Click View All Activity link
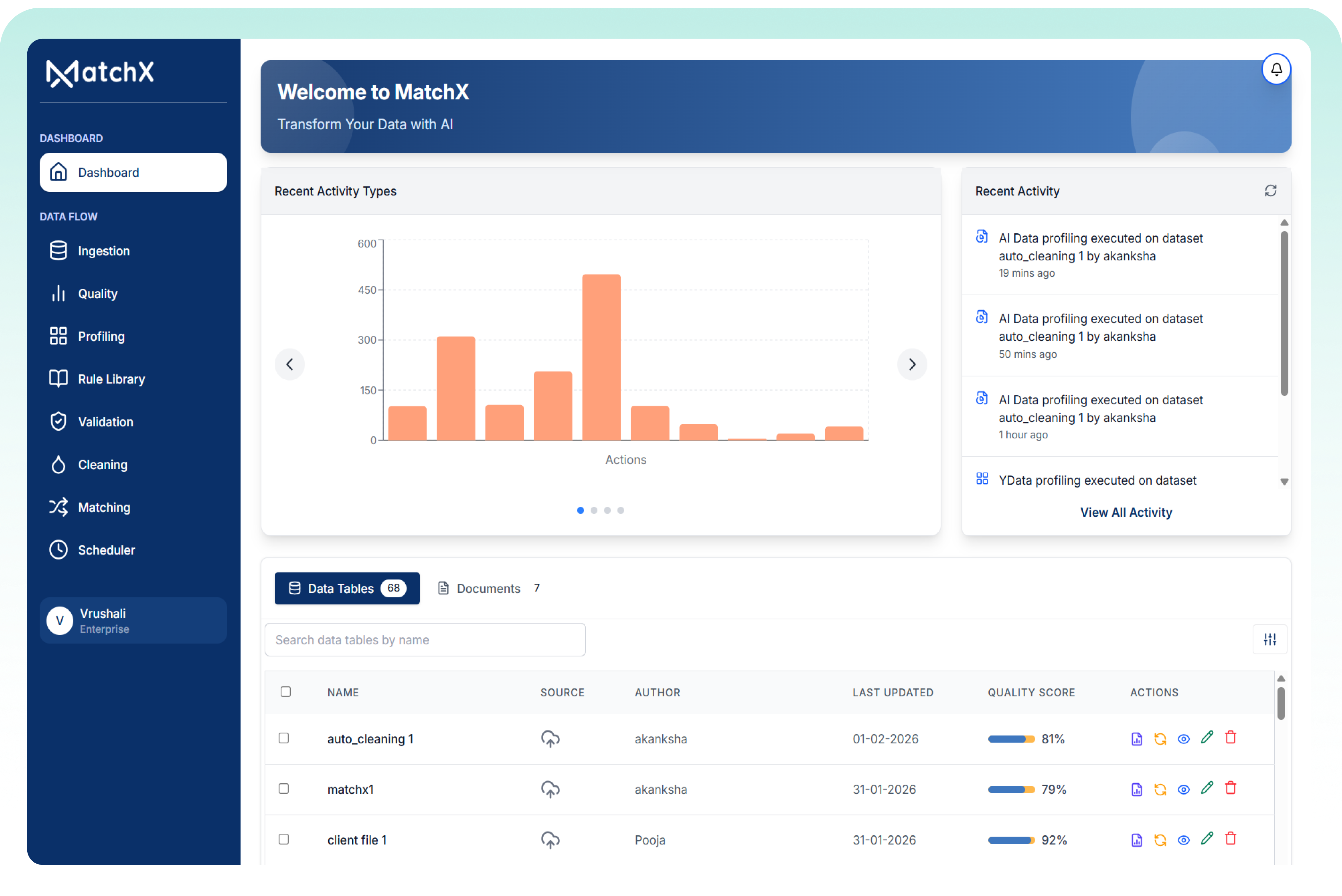Viewport: 1342px width, 896px height. point(1125,512)
